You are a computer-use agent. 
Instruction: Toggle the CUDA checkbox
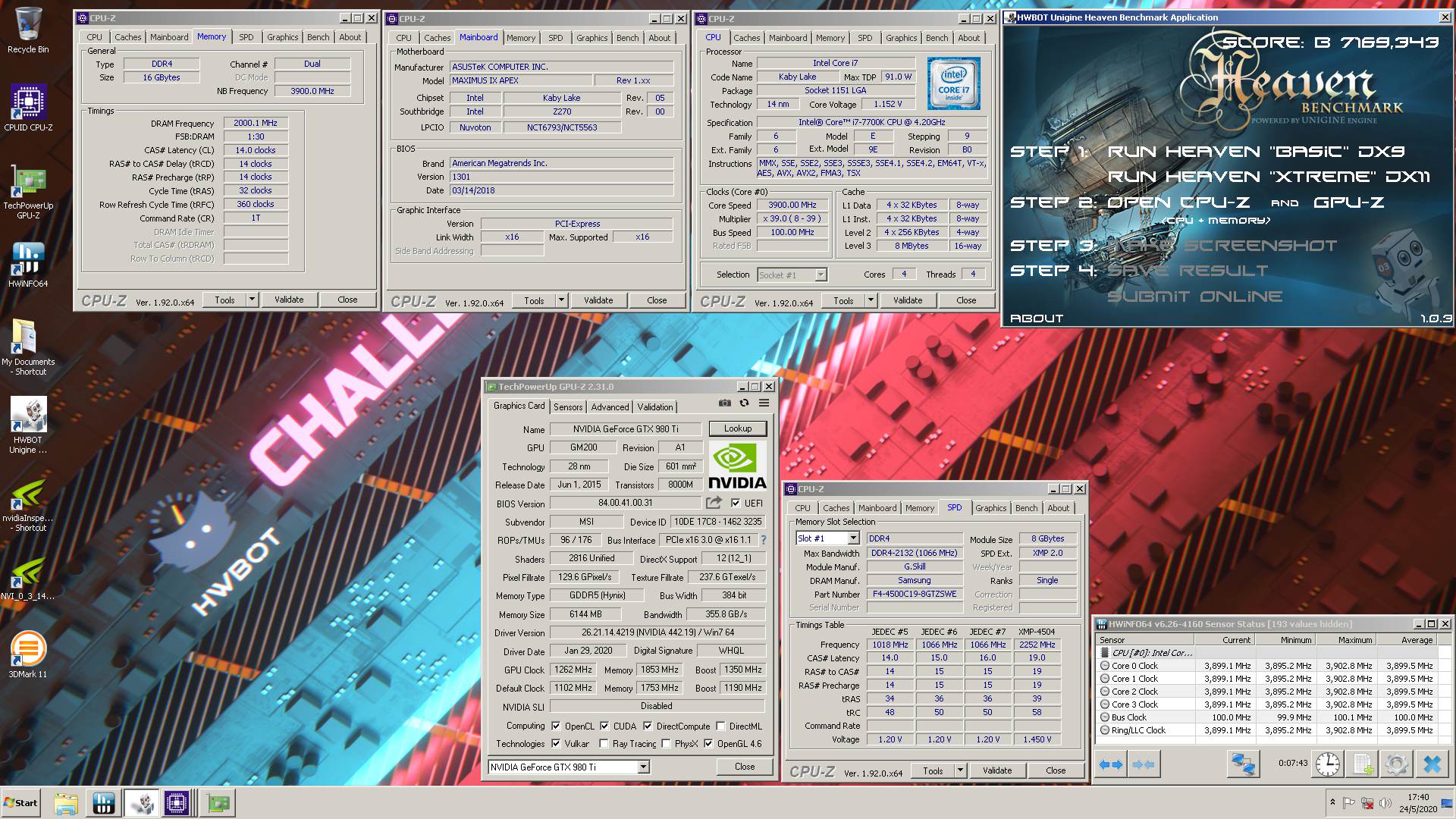coord(604,726)
